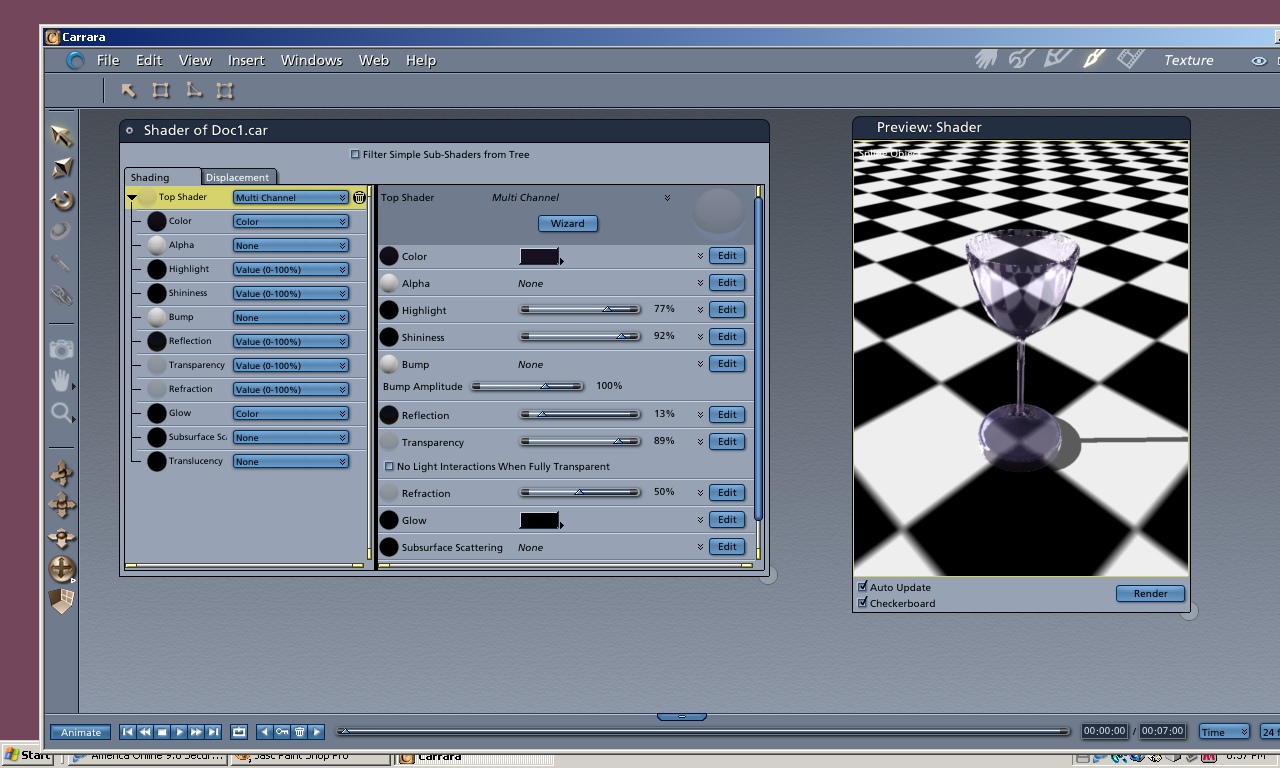
Task: Click the Color channel swatch
Action: [x=539, y=257]
